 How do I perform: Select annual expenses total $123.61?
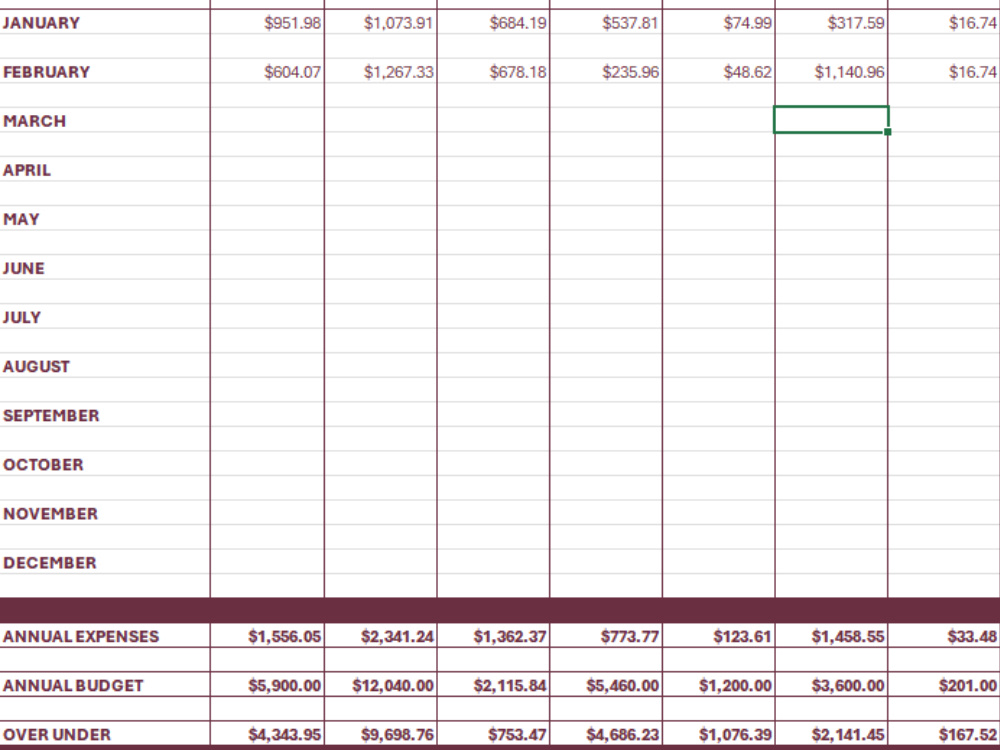pyautogui.click(x=719, y=636)
